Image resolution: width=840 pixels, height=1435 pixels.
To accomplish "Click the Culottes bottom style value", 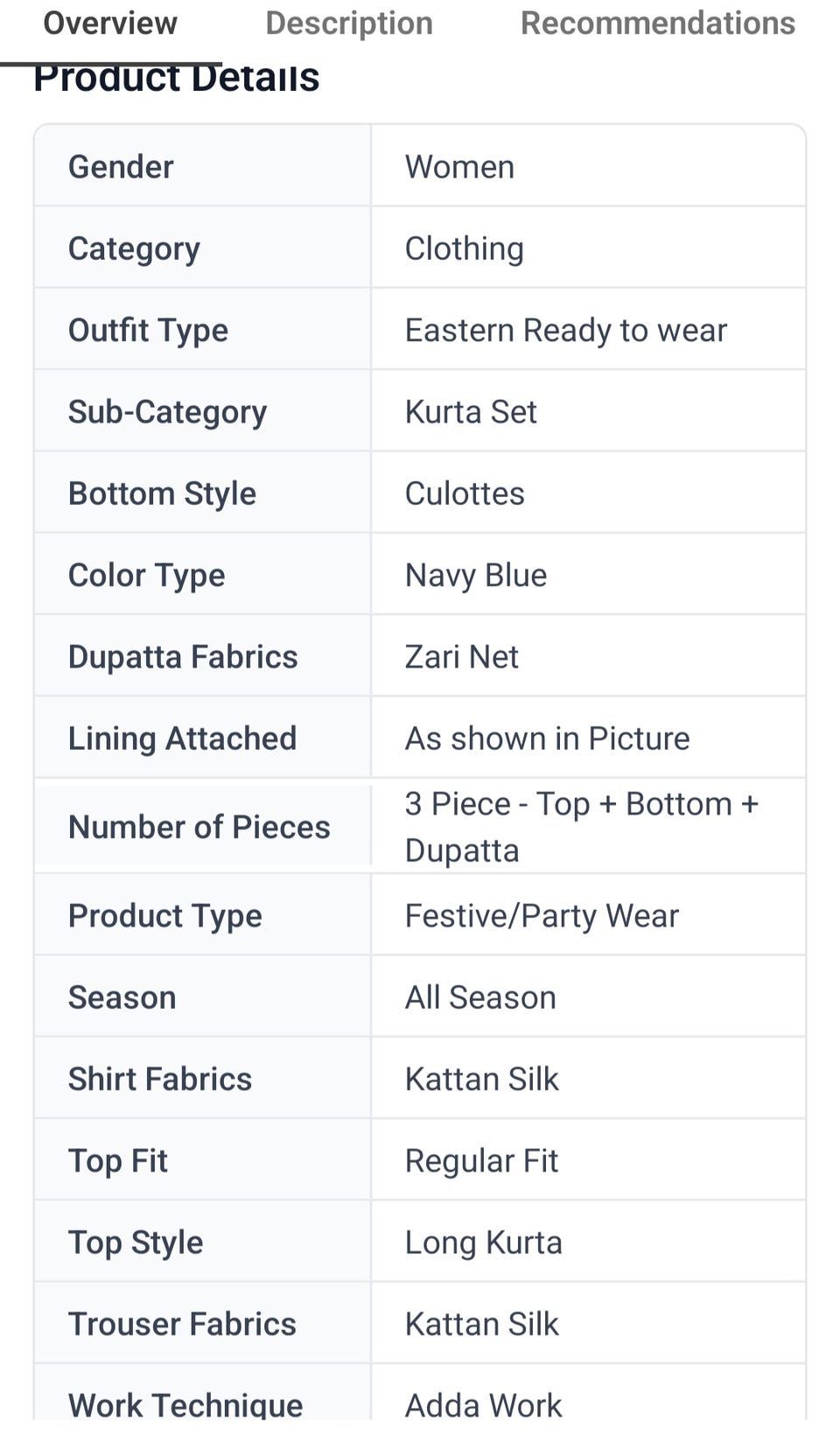I will [465, 493].
